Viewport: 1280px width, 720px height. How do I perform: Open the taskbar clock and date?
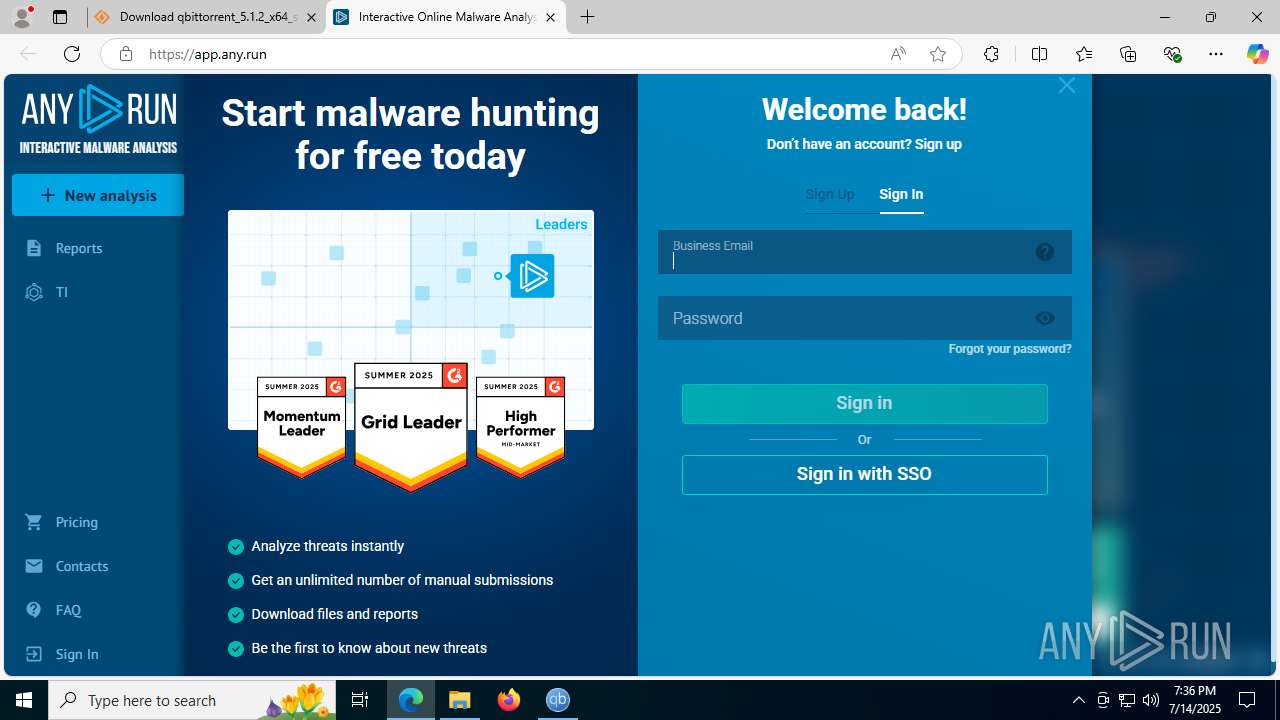tap(1195, 700)
